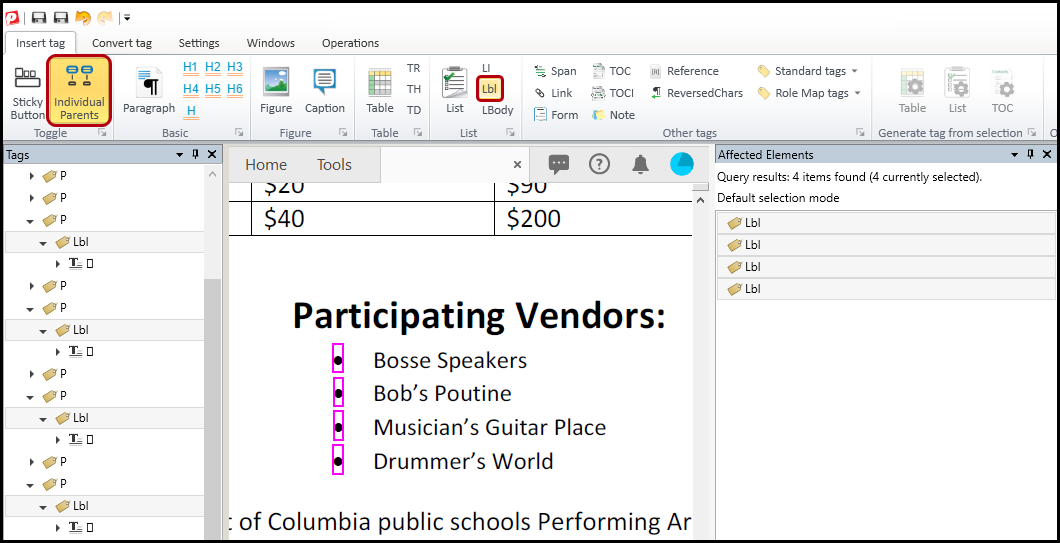The image size is (1060, 543).
Task: Close the viewer tab bar with the X
Action: click(517, 164)
